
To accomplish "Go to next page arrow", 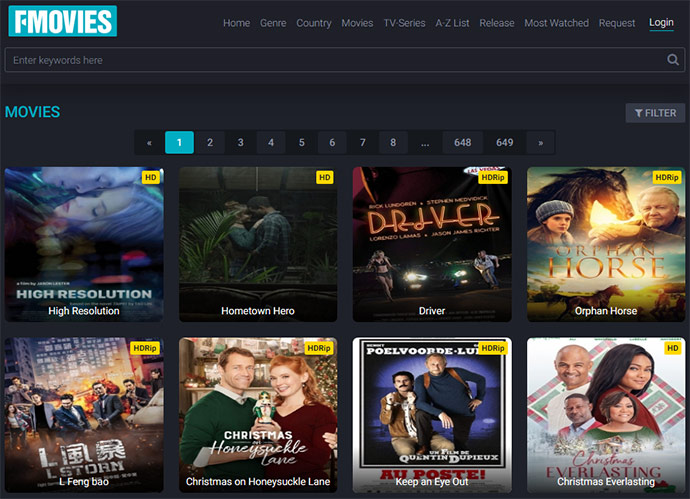I will 540,143.
